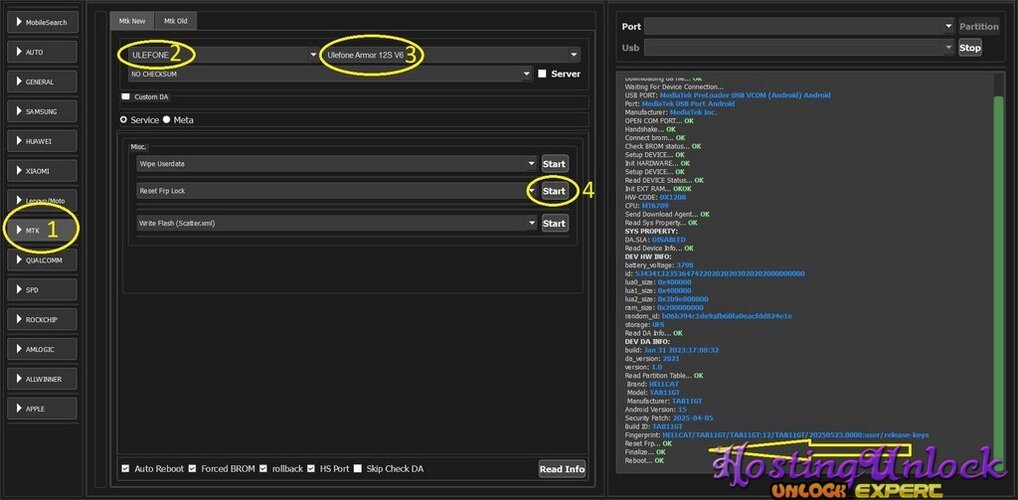Expand the Write Flash (Scatter.xml) dropdown
This screenshot has width=1018, height=500.
(337, 223)
